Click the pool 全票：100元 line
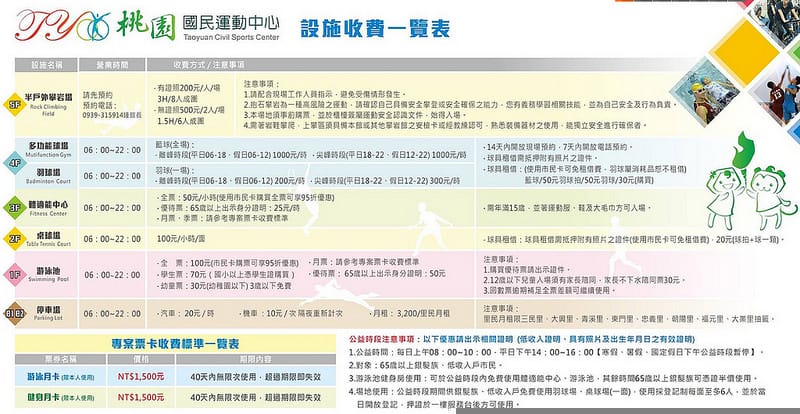 tap(227, 263)
